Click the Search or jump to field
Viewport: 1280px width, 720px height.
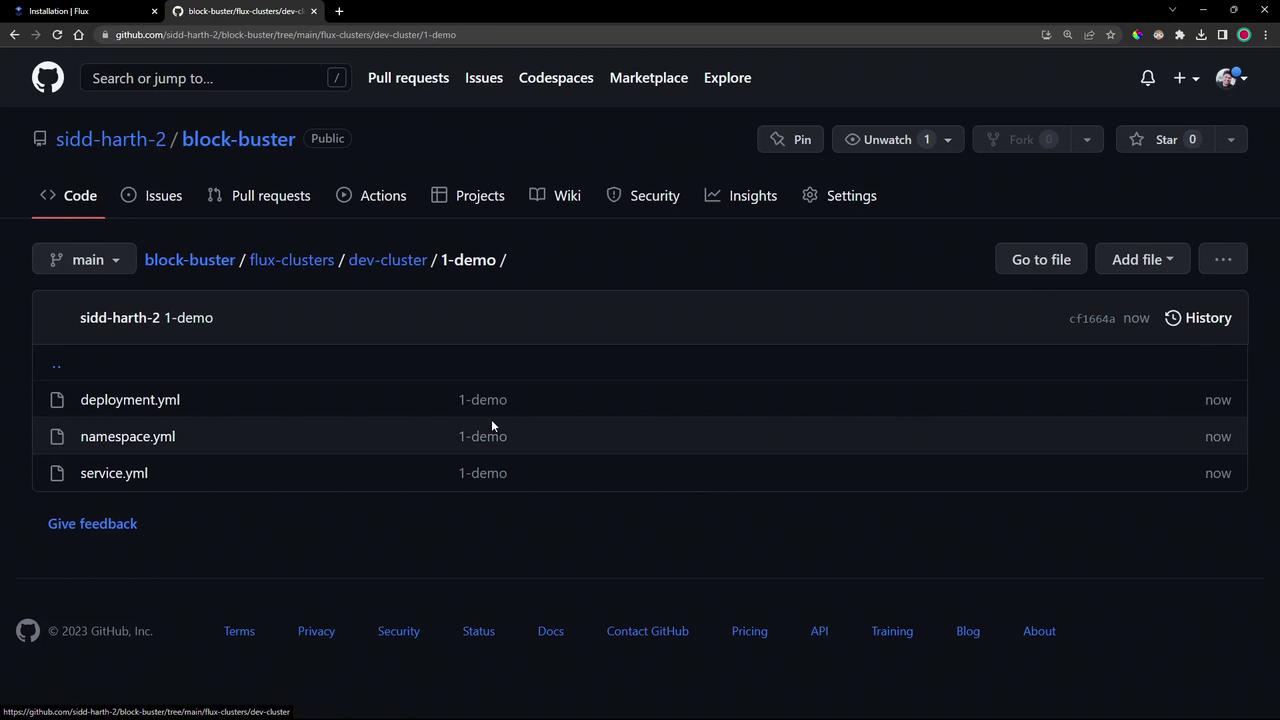coord(216,78)
